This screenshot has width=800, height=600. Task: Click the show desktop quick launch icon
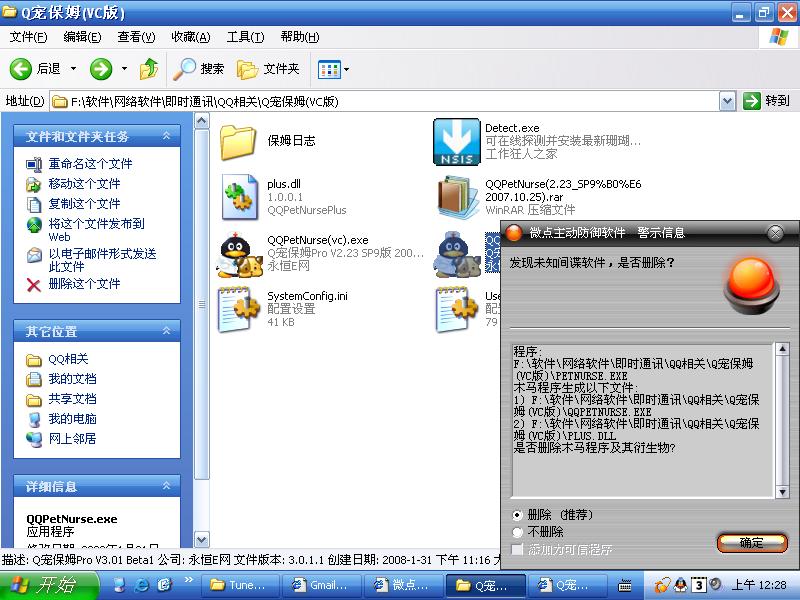click(x=119, y=585)
